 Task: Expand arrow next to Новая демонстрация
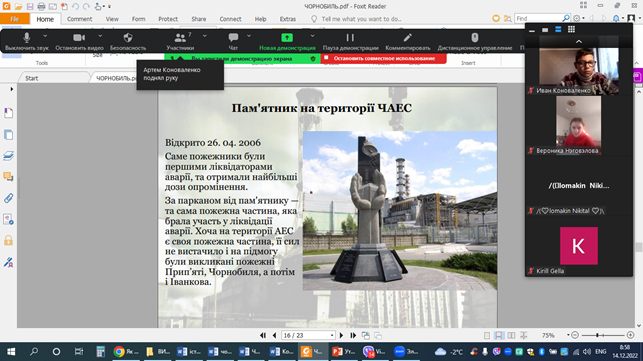(x=312, y=36)
